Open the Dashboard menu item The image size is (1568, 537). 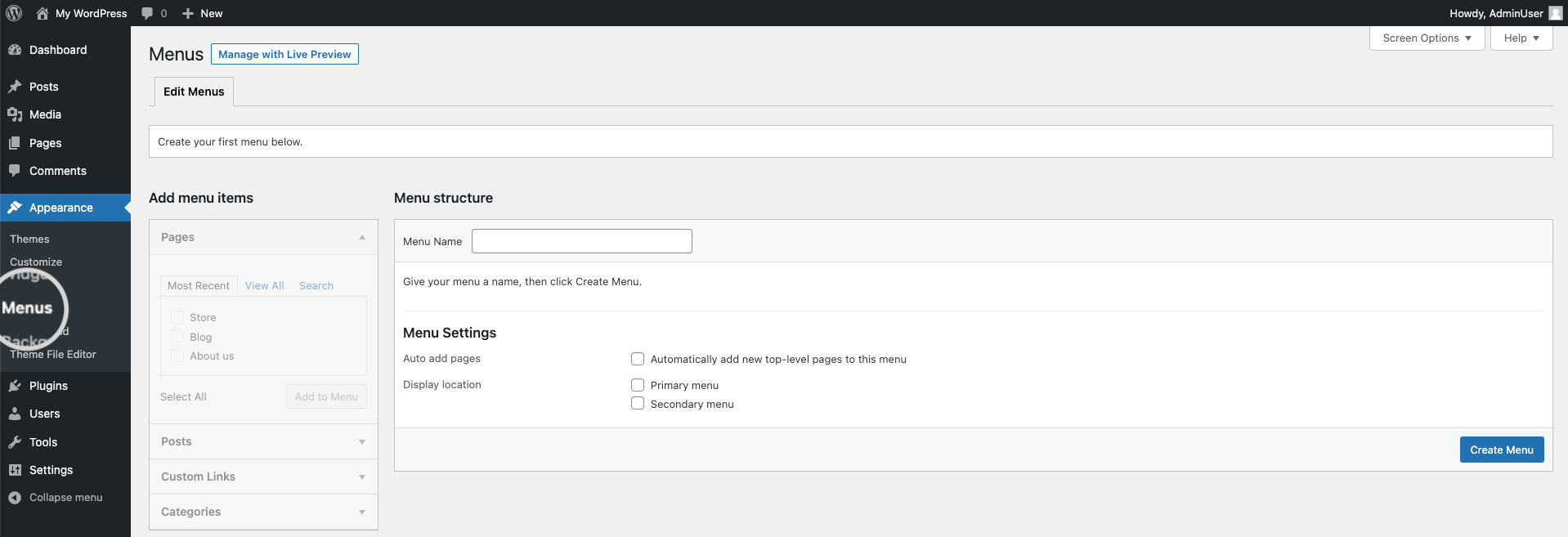pyautogui.click(x=65, y=50)
